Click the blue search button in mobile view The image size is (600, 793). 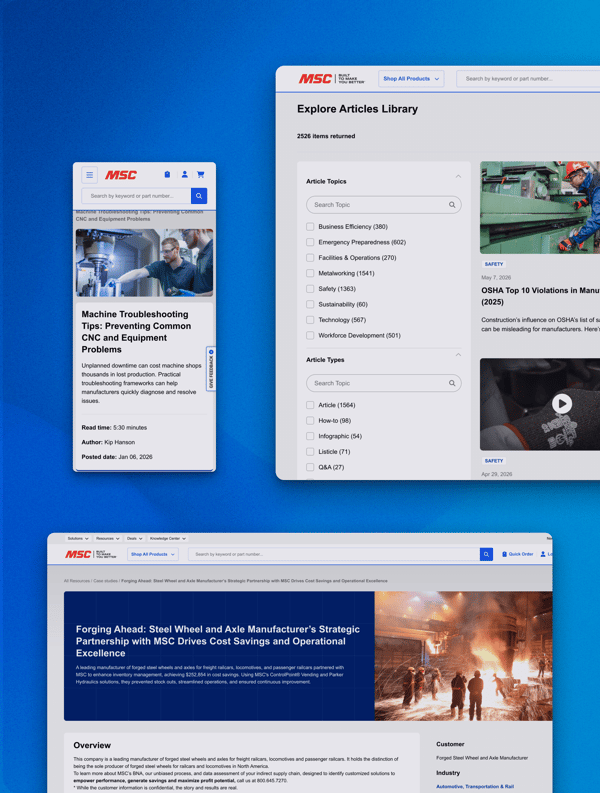[199, 196]
